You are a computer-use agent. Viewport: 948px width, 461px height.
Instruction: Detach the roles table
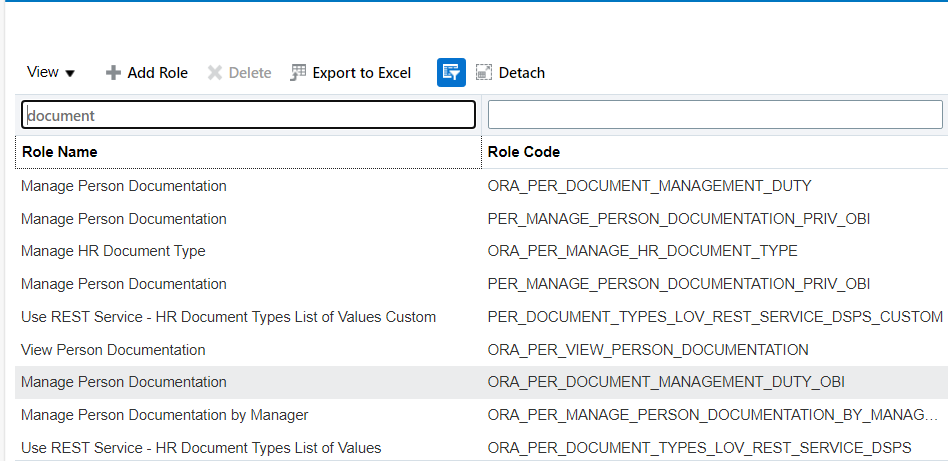(511, 73)
